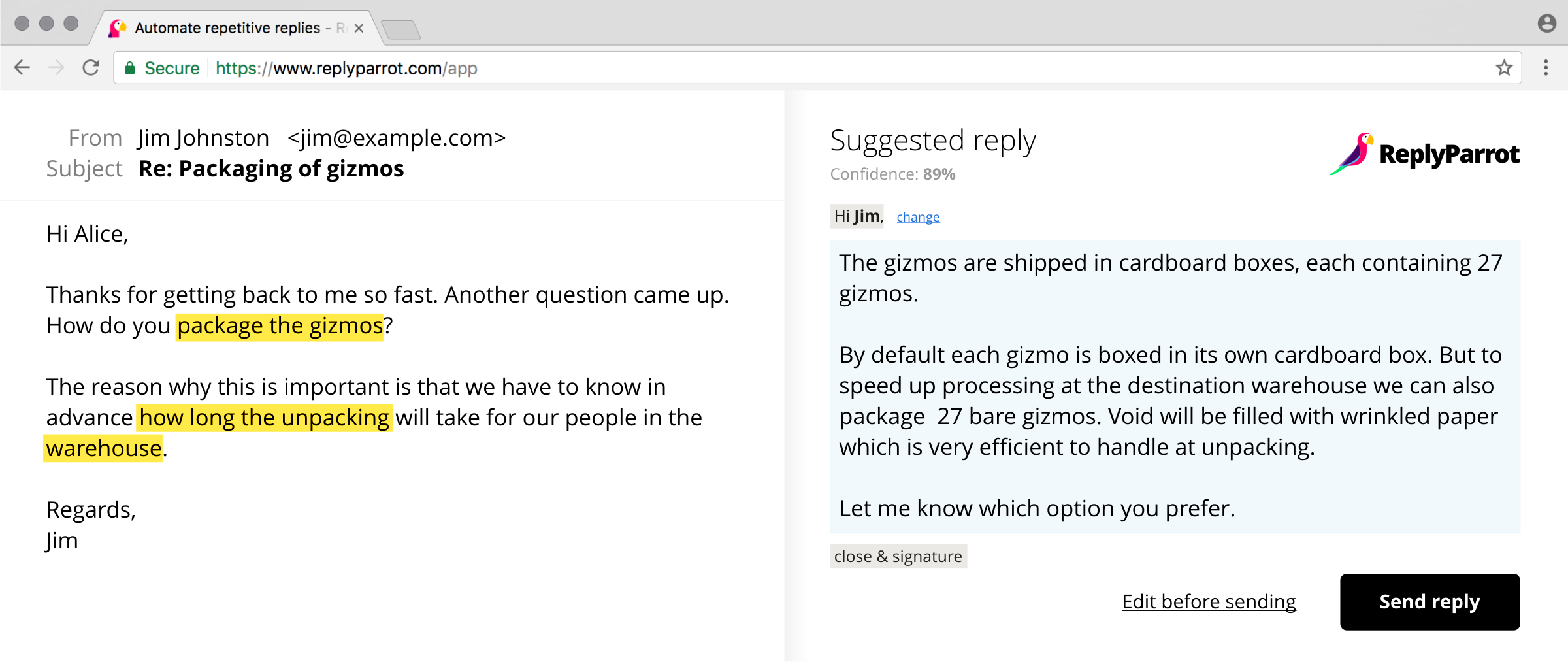Click the green Secure padlock icon
Viewport: 1568px width, 662px height.
coord(130,68)
